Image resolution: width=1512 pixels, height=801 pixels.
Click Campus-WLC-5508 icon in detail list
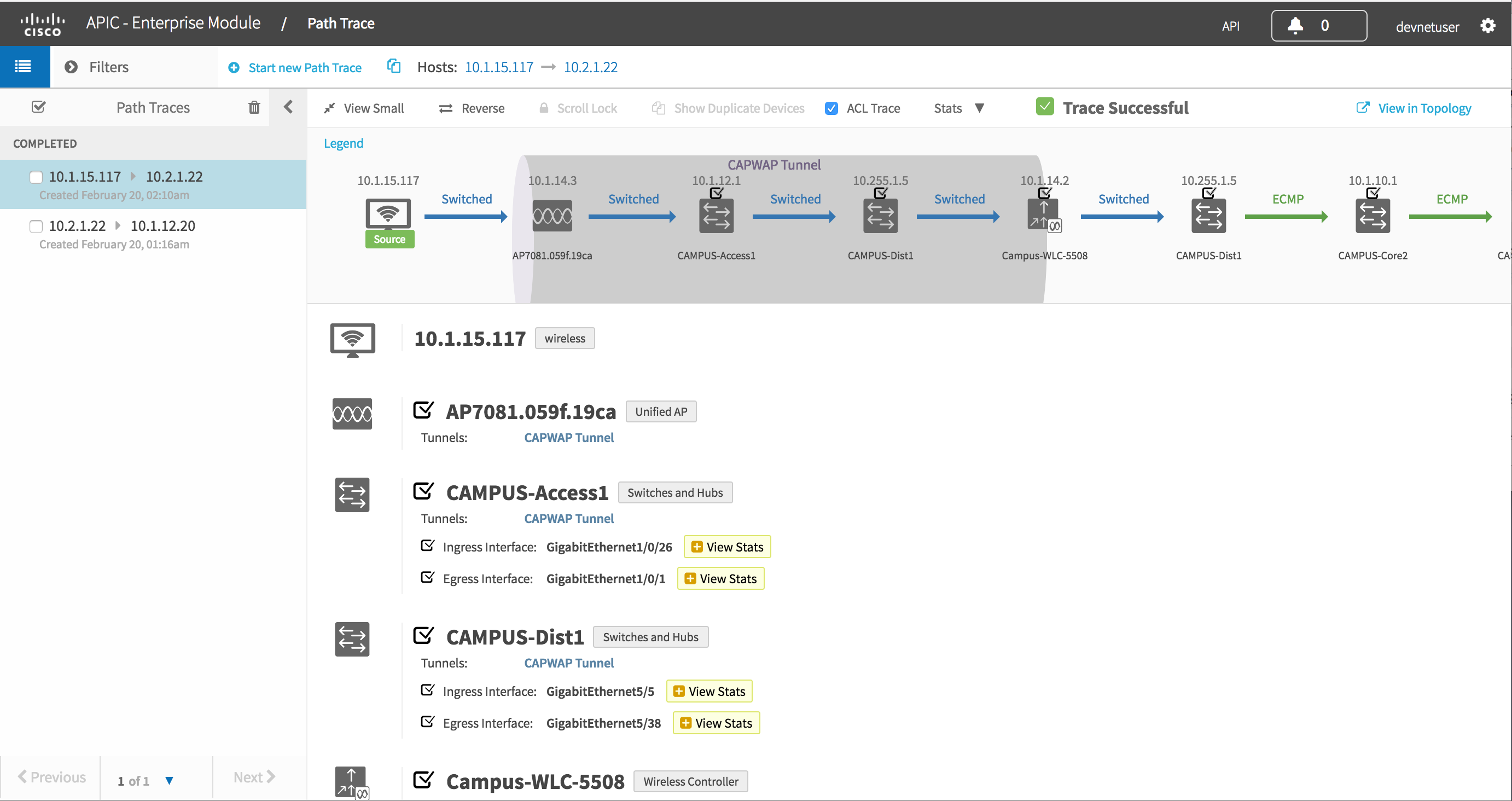tap(352, 783)
